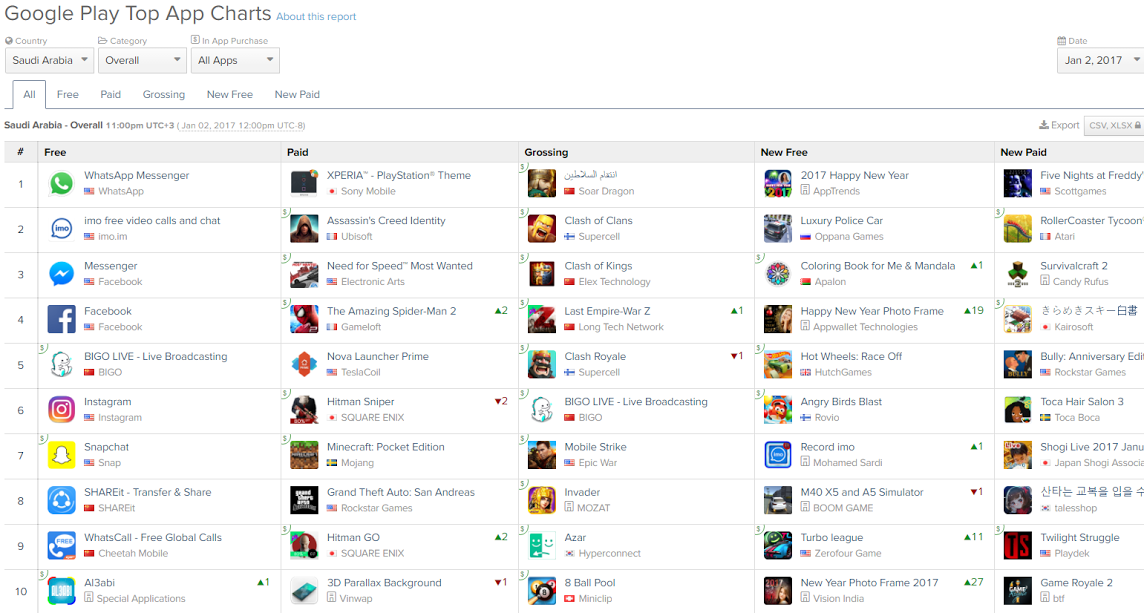The height and width of the screenshot is (613, 1144).
Task: Click the WhatsApp Messenger app icon
Action: (x=62, y=184)
